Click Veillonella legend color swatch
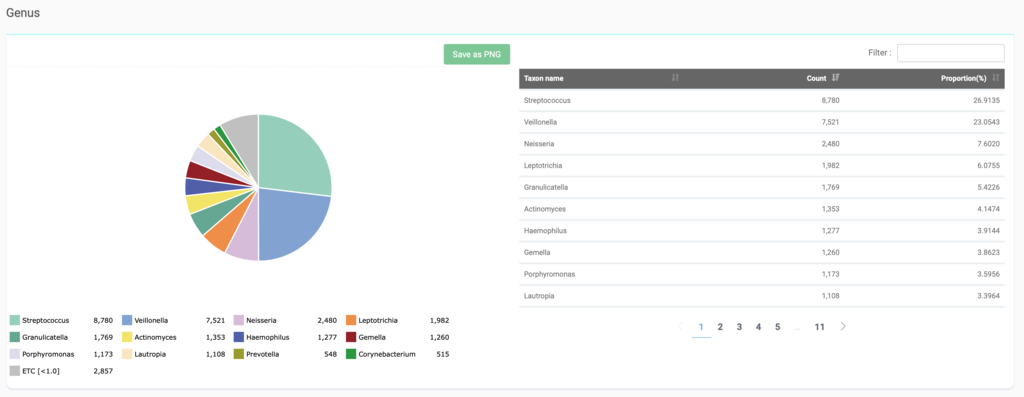The width and height of the screenshot is (1024, 397). coord(127,321)
